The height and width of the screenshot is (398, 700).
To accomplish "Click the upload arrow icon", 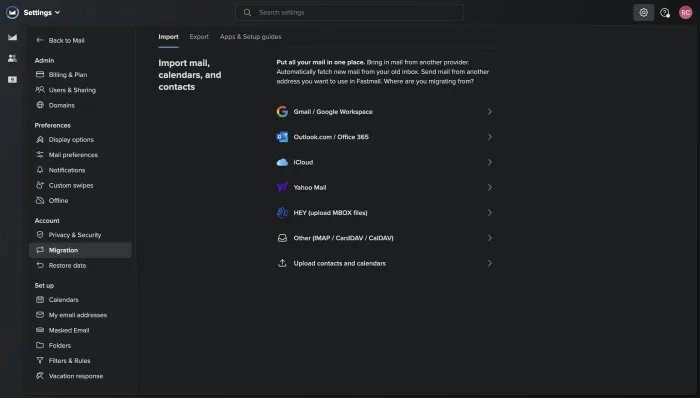I will 282,263.
